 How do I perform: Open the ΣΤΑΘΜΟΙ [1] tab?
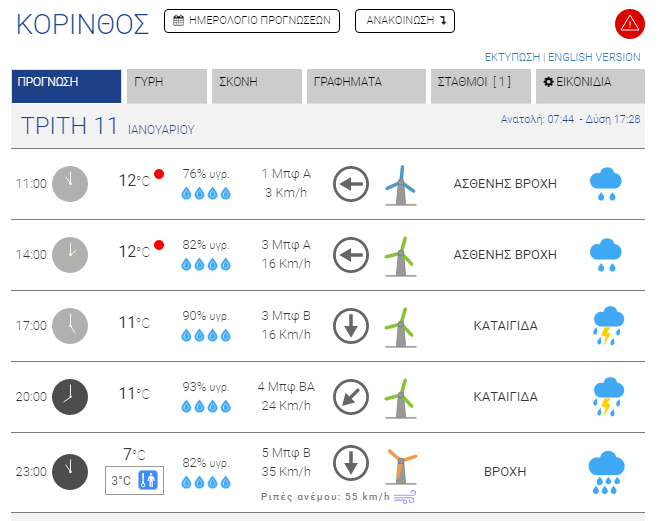click(x=477, y=83)
